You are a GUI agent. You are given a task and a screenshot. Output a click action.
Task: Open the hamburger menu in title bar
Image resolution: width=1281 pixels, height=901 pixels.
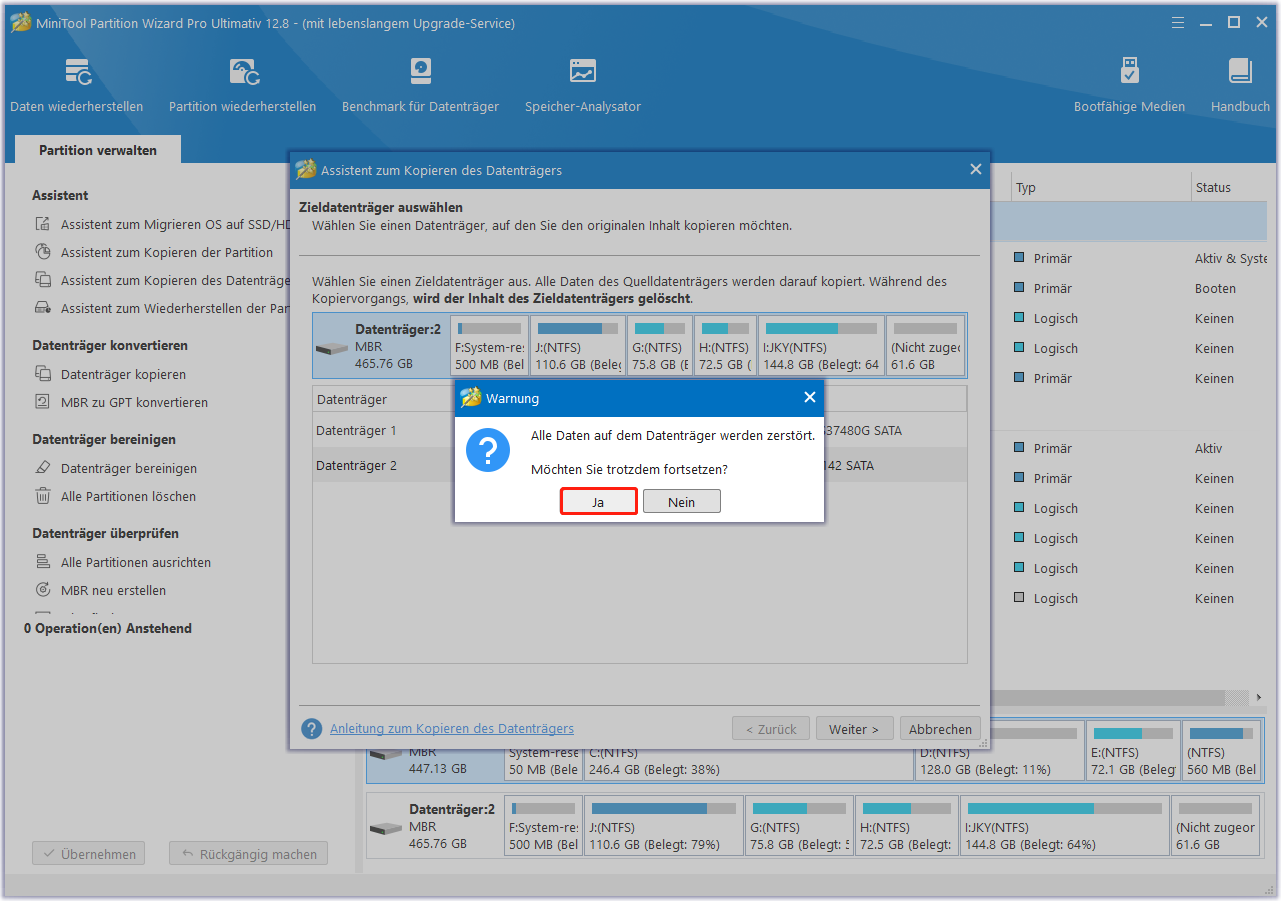(1178, 22)
